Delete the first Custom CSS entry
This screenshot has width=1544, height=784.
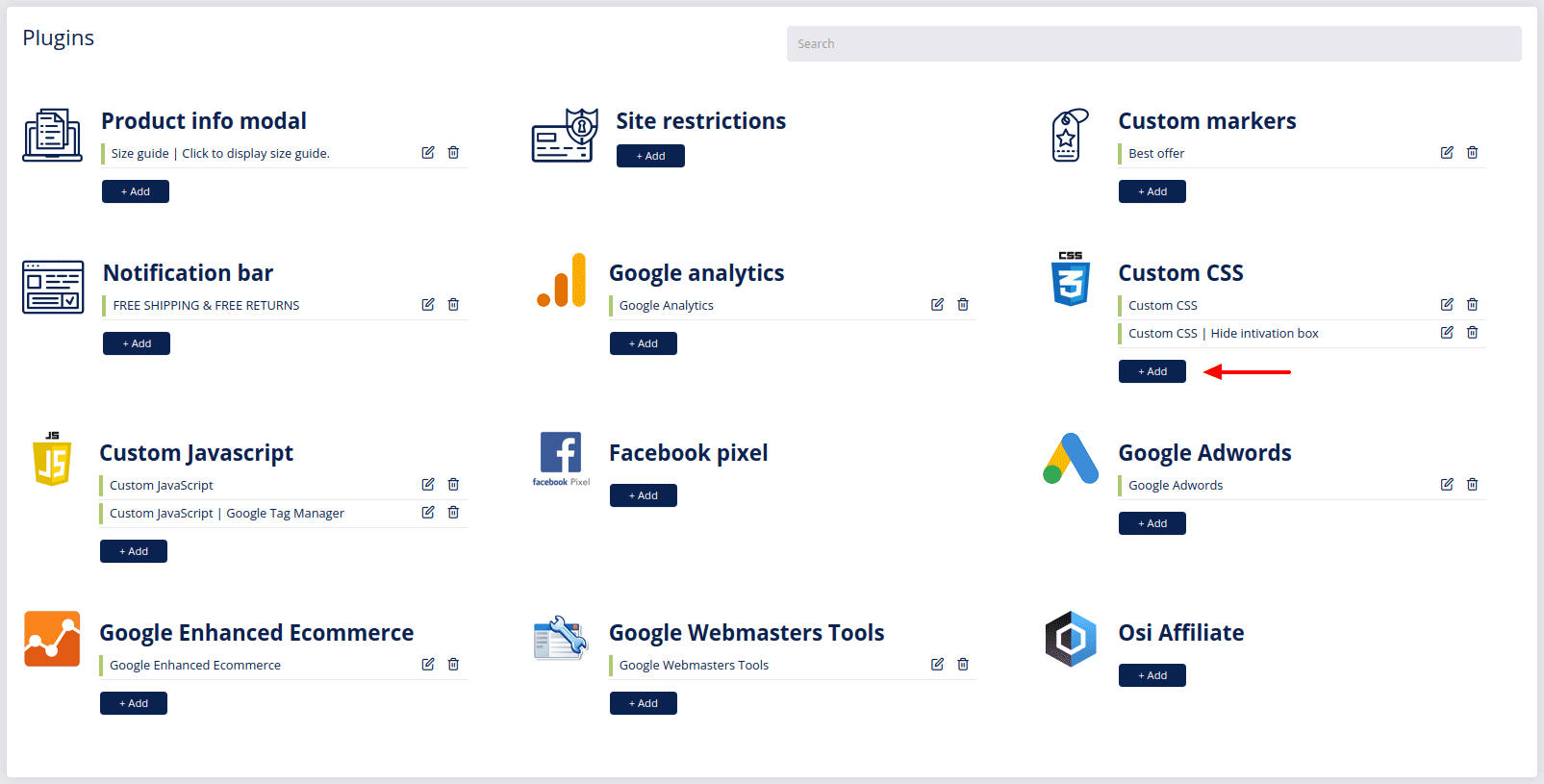pos(1472,304)
